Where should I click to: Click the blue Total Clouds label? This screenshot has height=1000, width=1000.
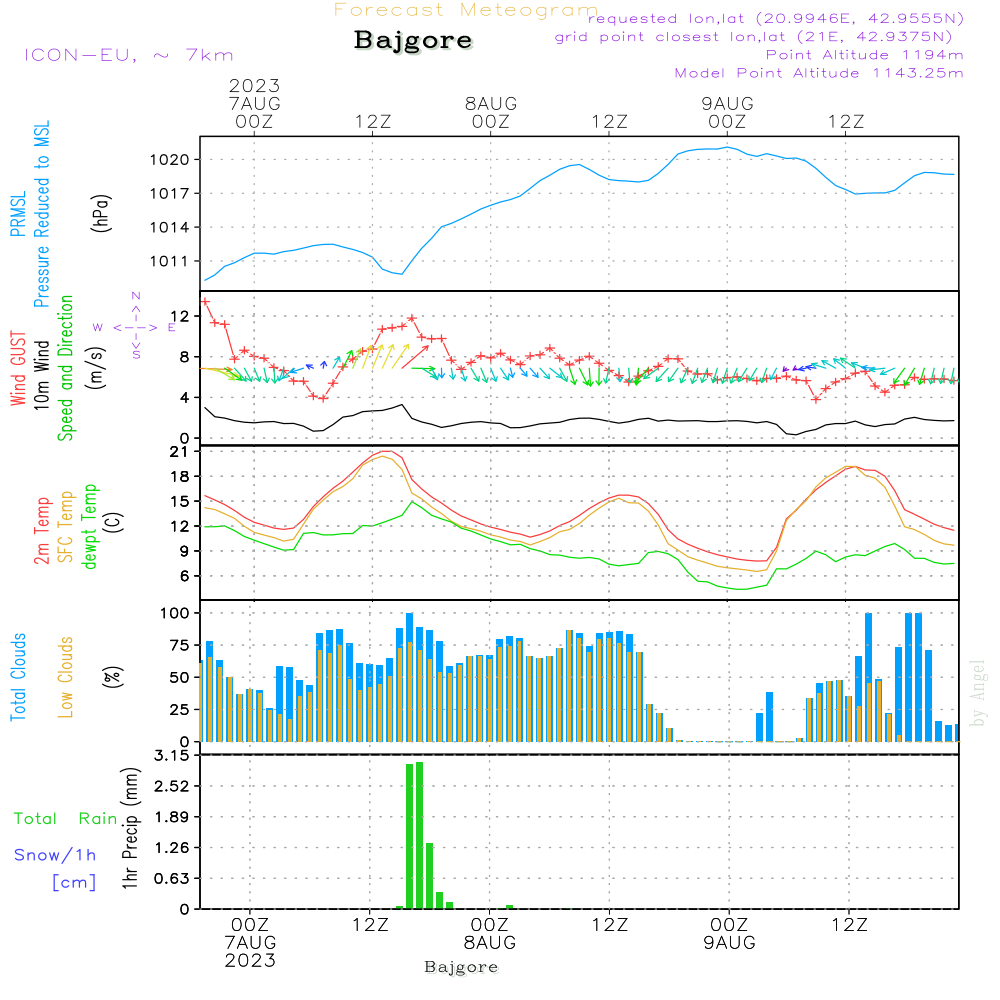point(18,677)
